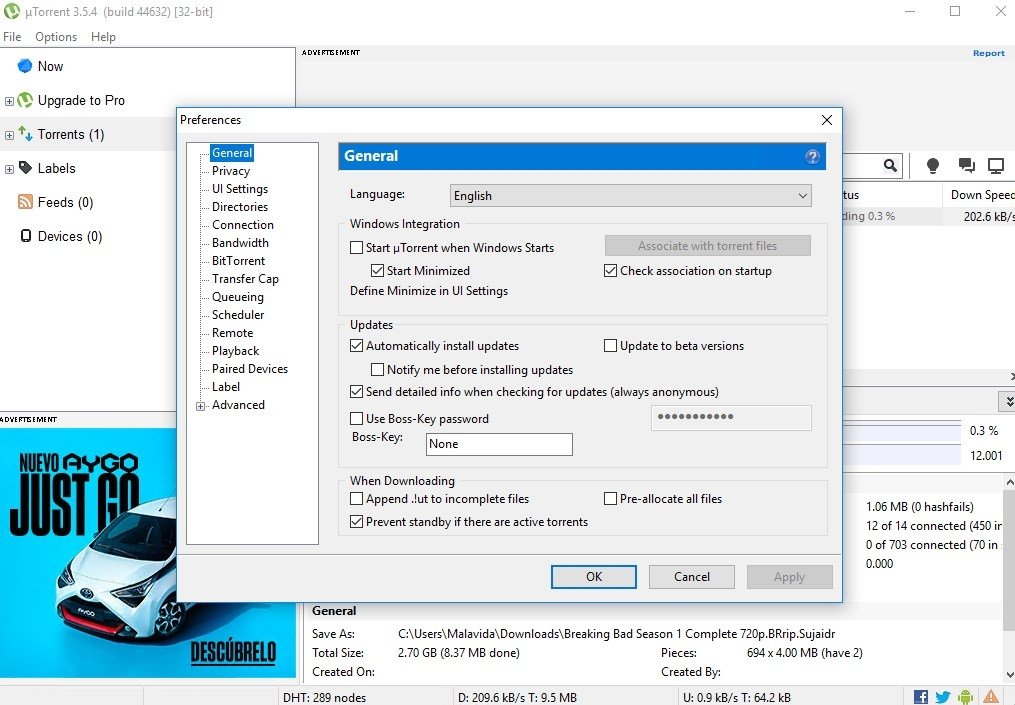
Task: Click the Torrents arrows icon in sidebar
Action: tap(25, 134)
